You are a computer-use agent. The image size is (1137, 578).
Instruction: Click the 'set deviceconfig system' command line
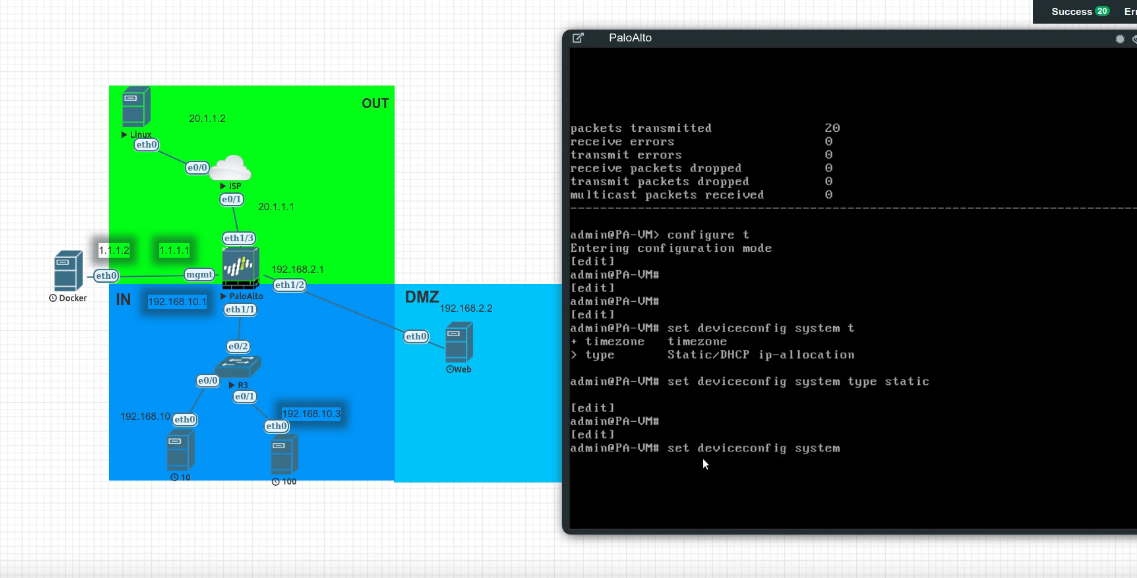pos(705,448)
